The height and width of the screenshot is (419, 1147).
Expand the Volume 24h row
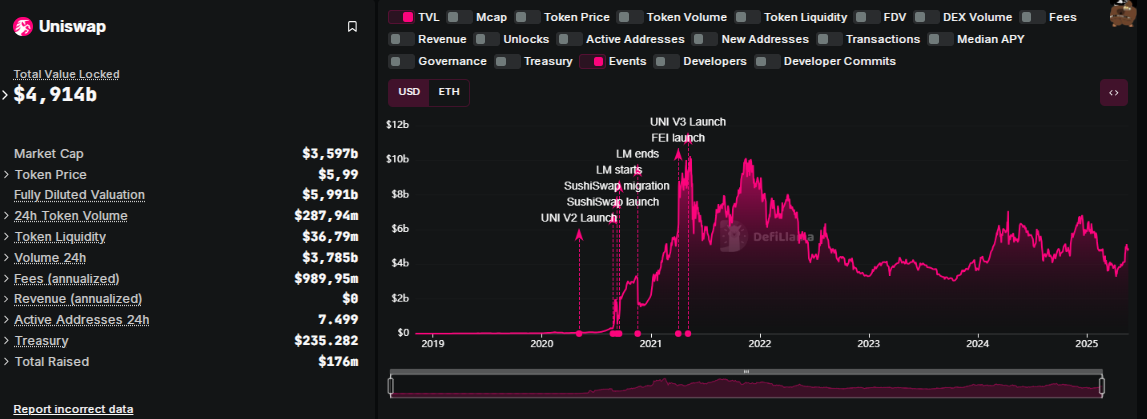point(7,257)
